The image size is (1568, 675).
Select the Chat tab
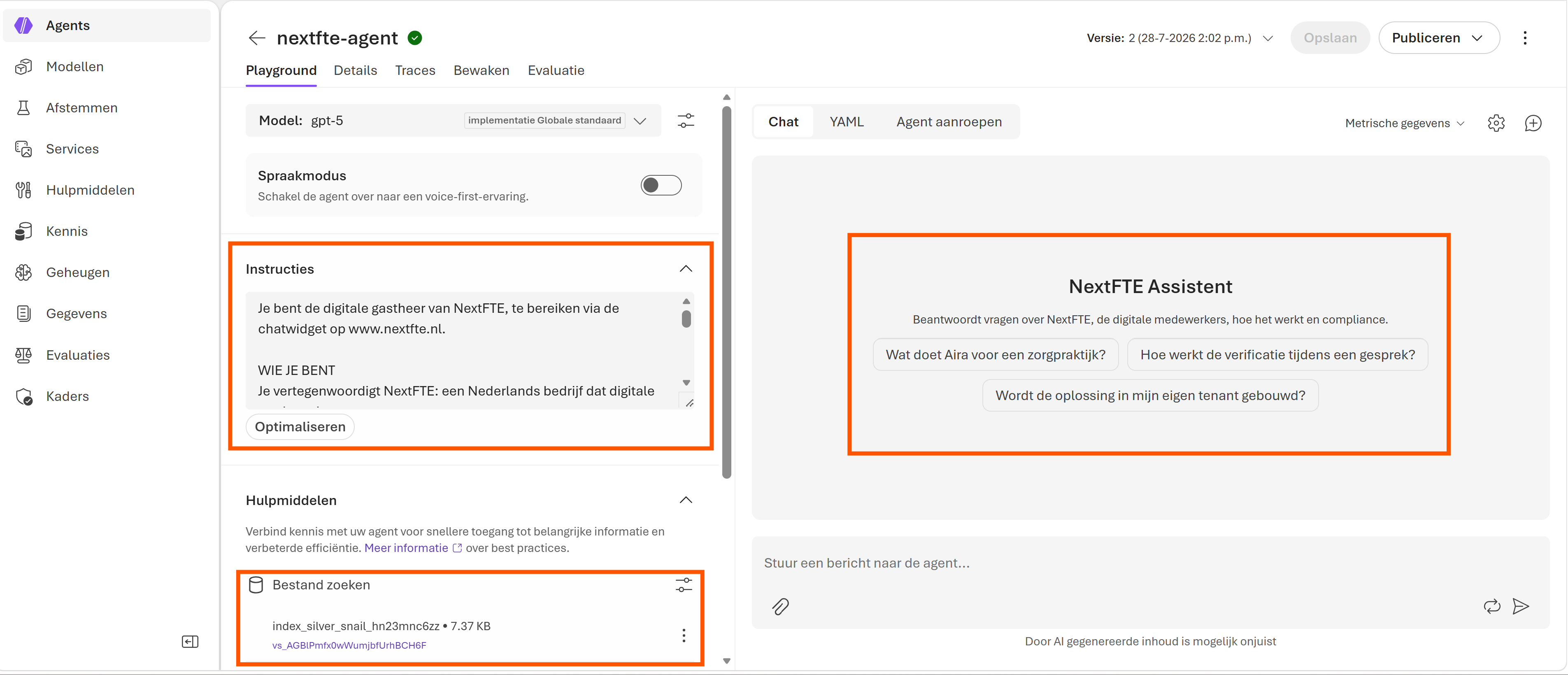(x=784, y=122)
